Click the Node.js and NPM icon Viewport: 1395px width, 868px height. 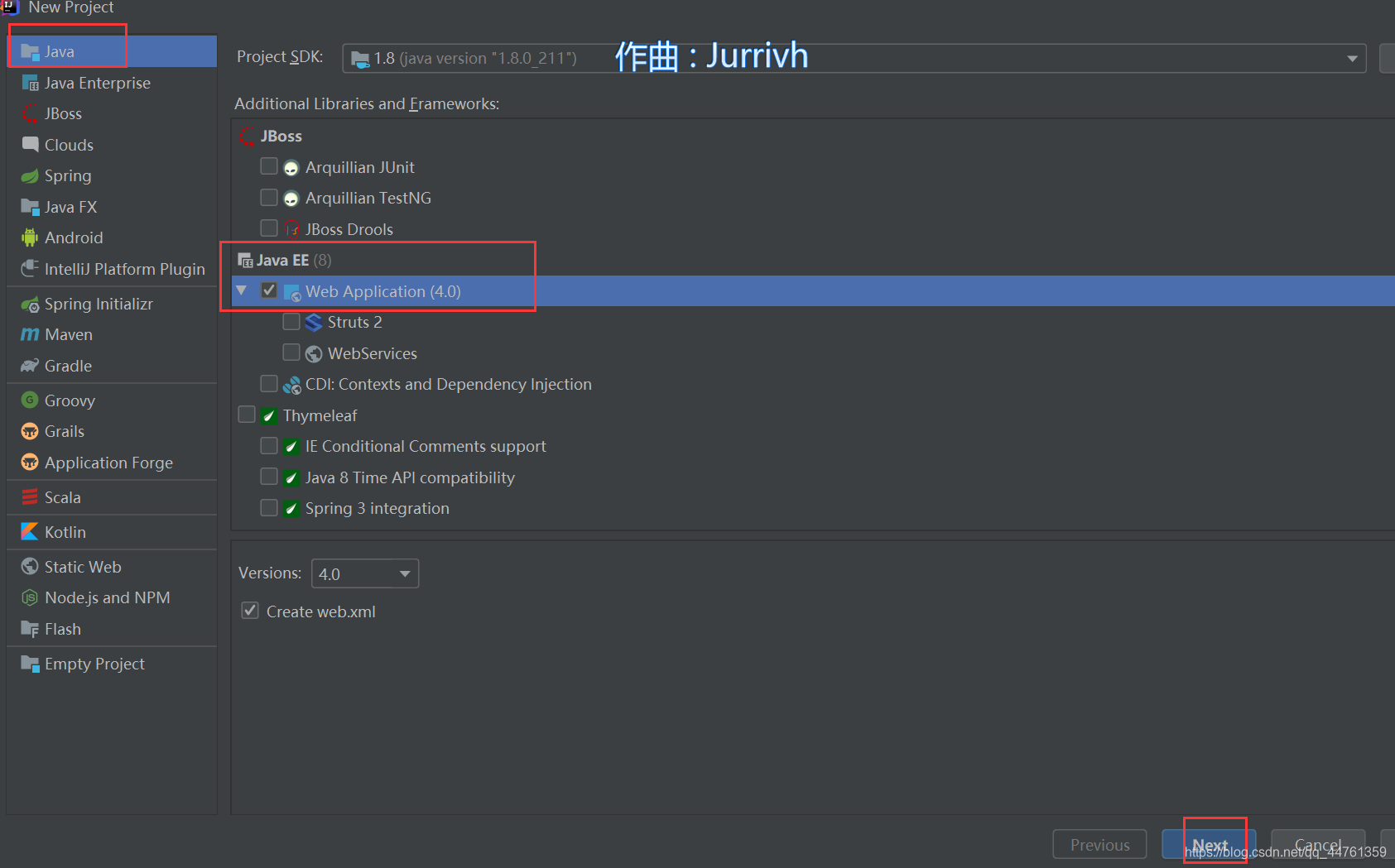(30, 597)
